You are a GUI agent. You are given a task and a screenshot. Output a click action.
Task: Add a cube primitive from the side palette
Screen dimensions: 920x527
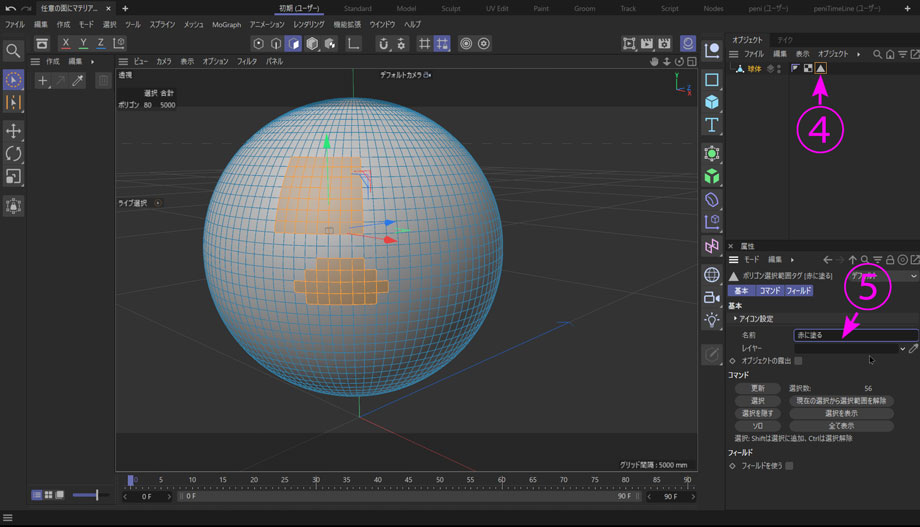(712, 102)
